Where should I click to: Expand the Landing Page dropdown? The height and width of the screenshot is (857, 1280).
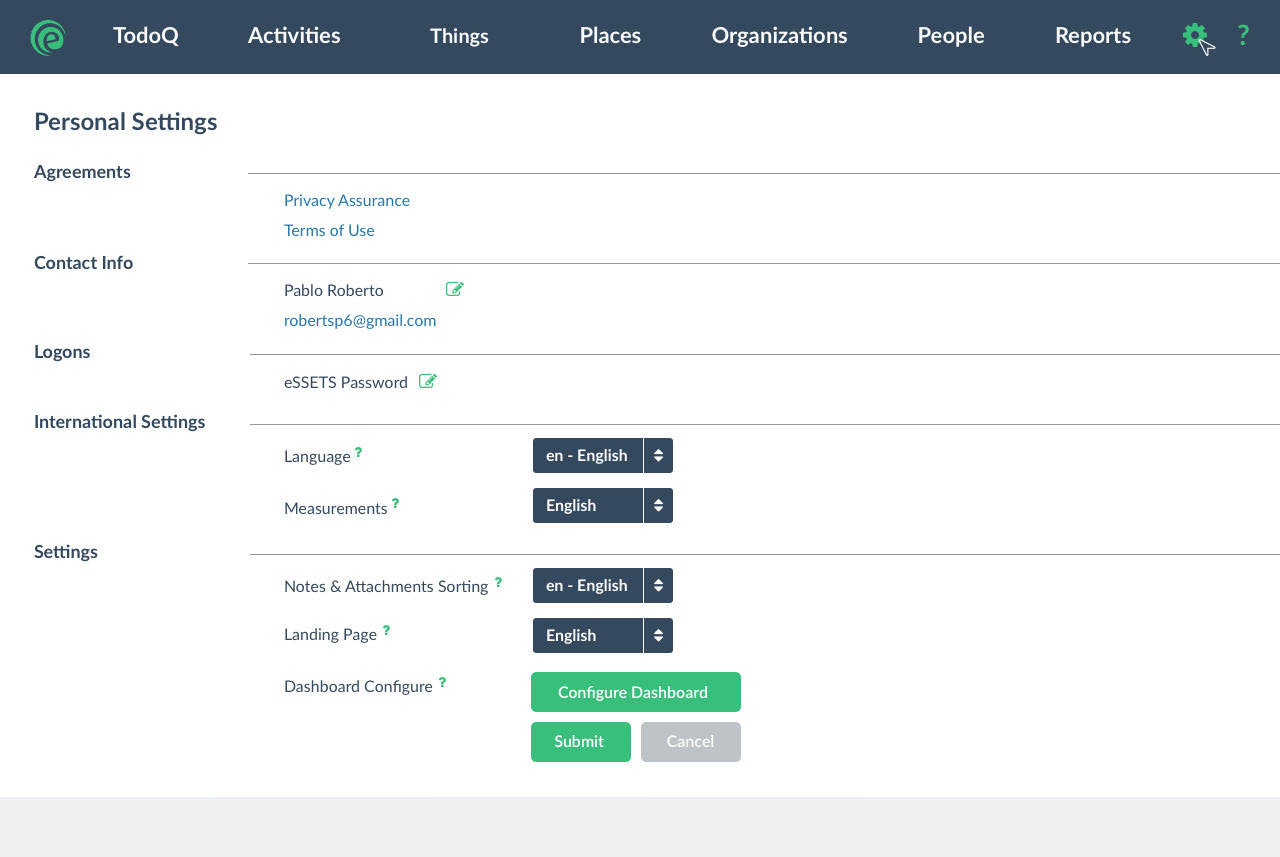tap(602, 635)
